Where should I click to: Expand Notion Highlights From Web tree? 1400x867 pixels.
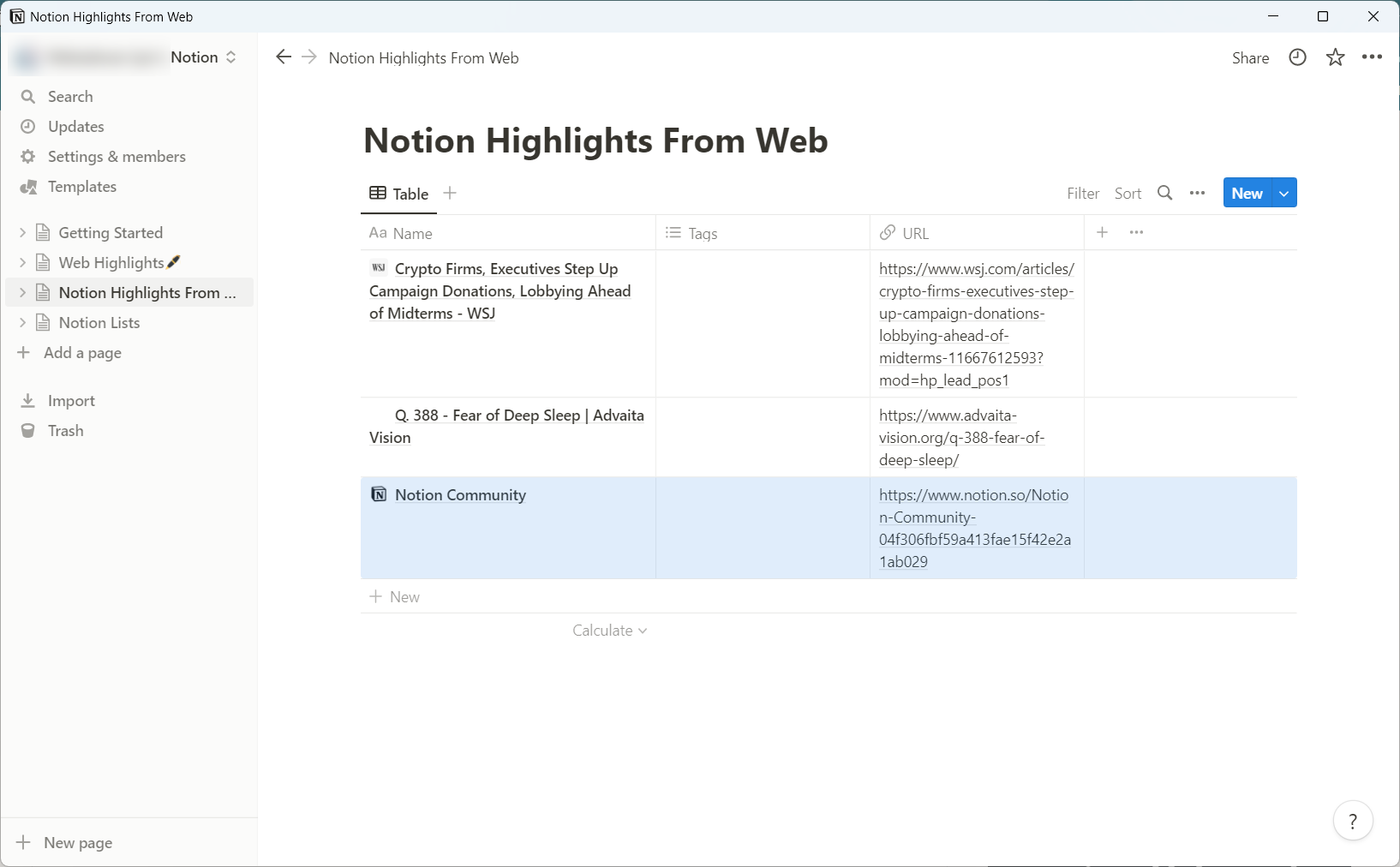[22, 292]
